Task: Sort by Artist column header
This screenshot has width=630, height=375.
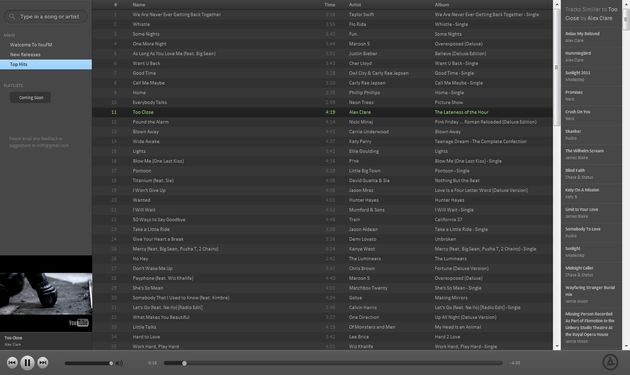Action: [x=355, y=4]
